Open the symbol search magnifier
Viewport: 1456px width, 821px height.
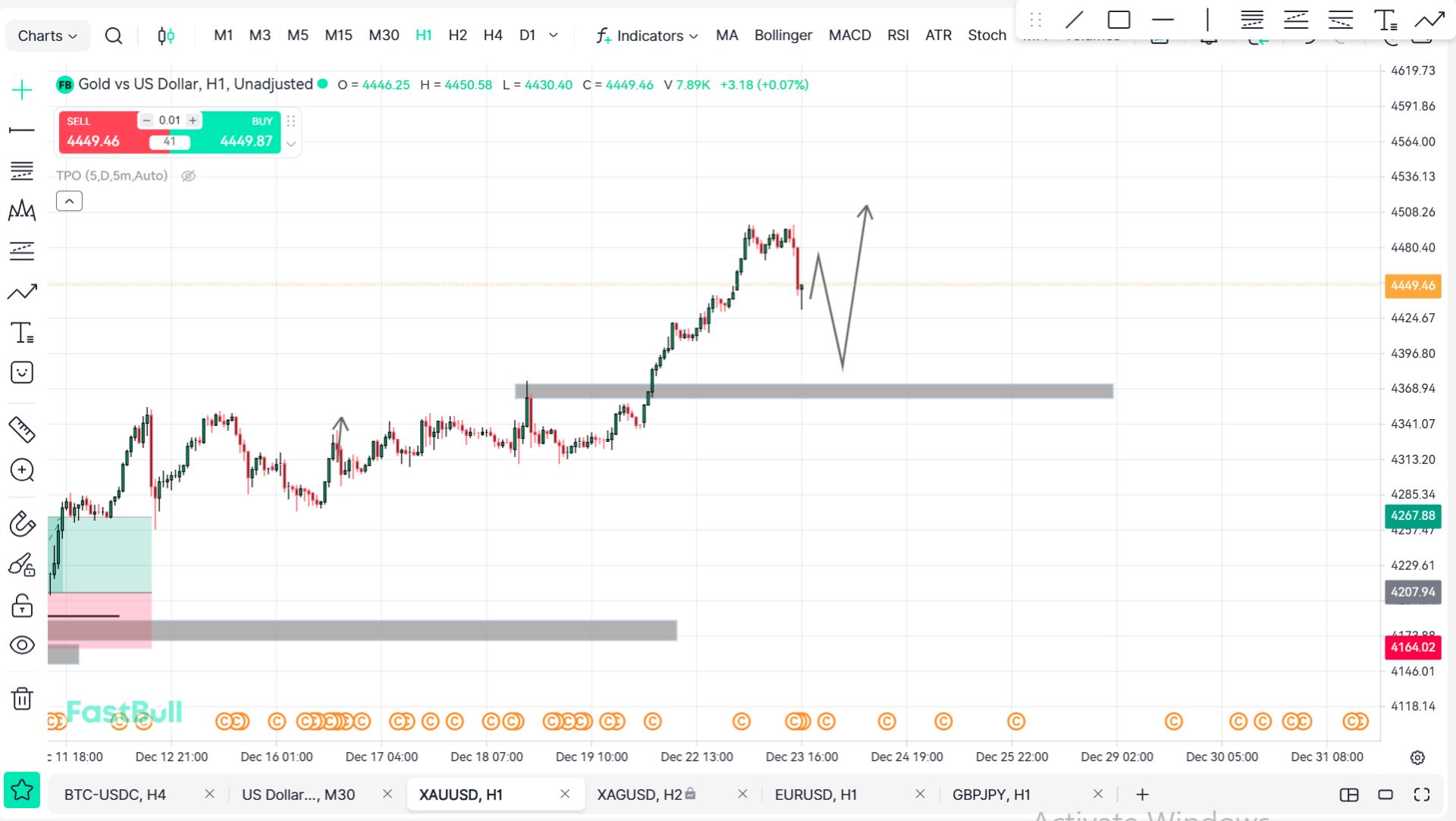click(x=114, y=36)
